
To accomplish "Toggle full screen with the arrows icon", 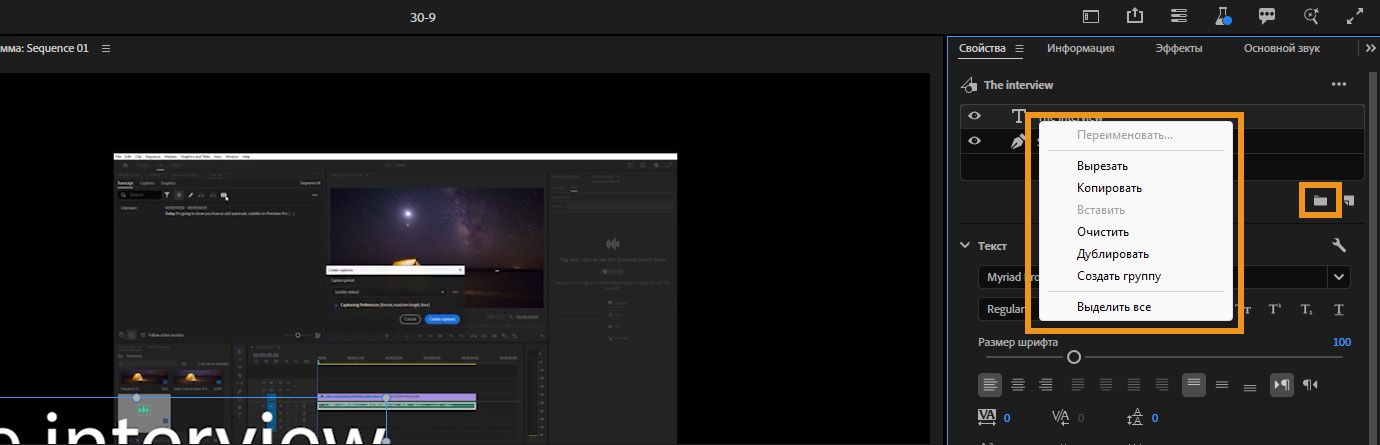I will click(1355, 16).
